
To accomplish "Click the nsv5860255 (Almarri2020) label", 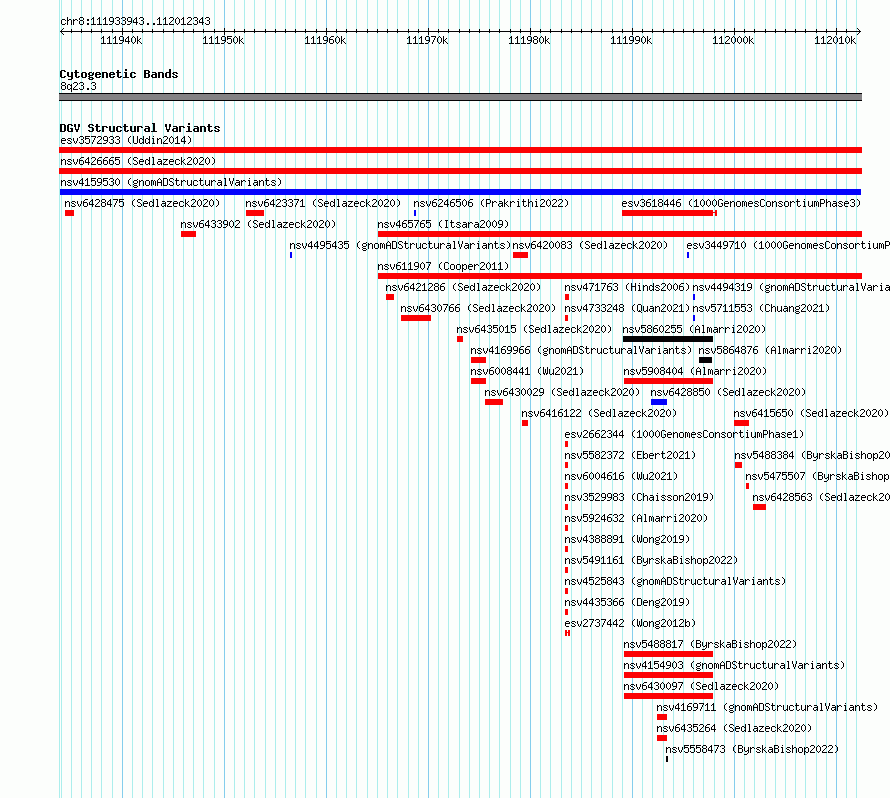I will tap(694, 329).
